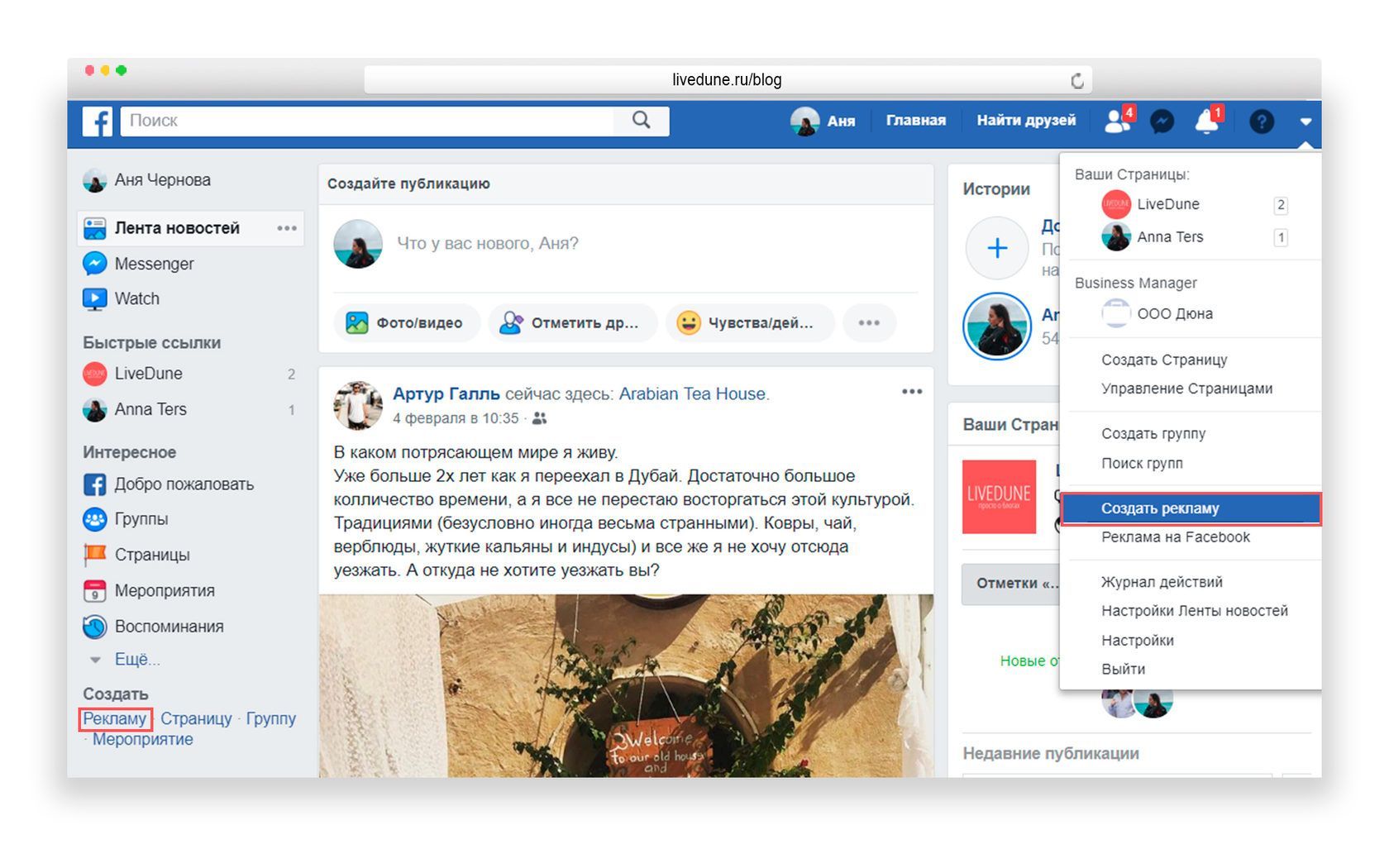Open friend requests icon with badge 4
Image resolution: width=1389 pixels, height=868 pixels.
tap(1119, 121)
